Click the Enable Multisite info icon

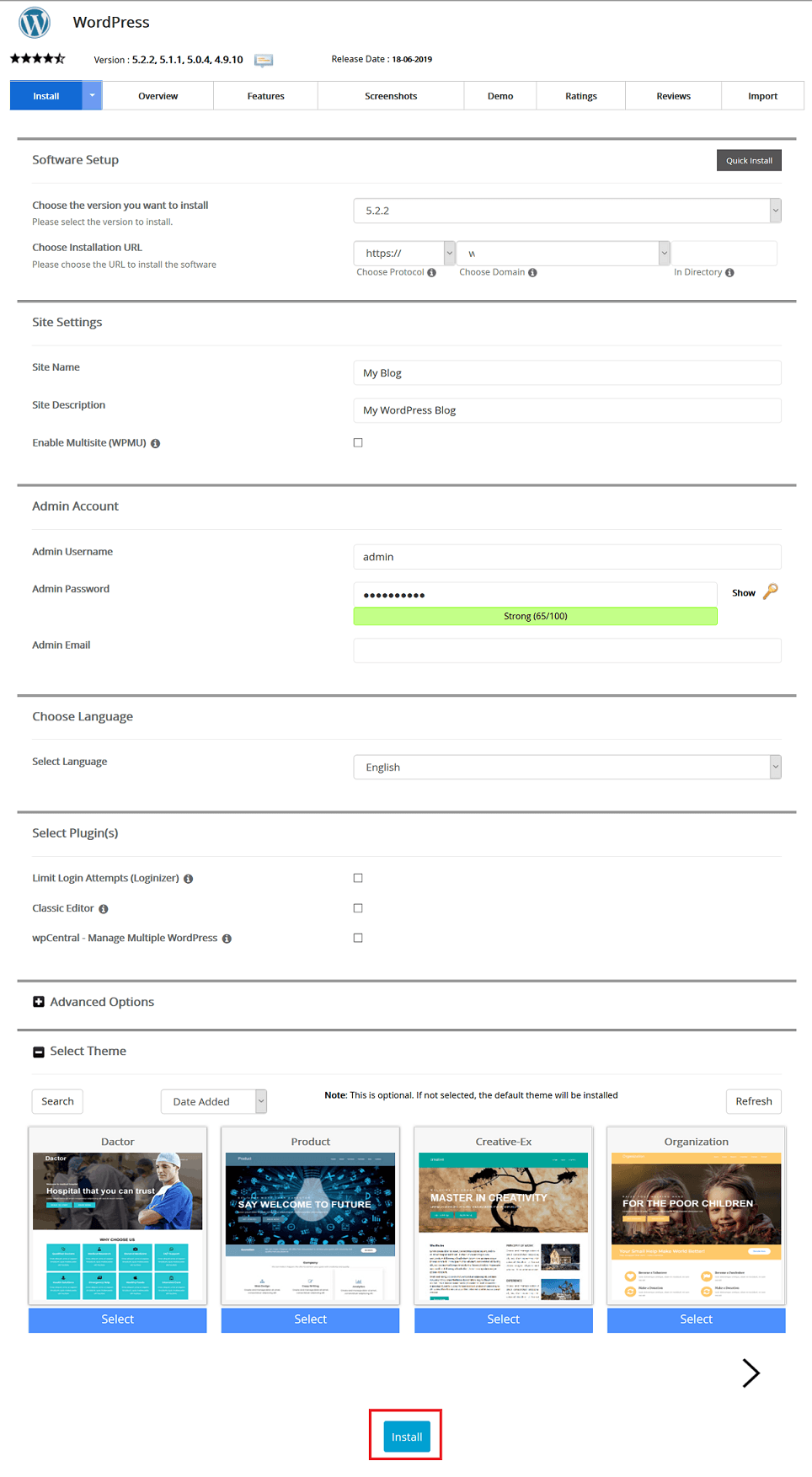point(155,443)
